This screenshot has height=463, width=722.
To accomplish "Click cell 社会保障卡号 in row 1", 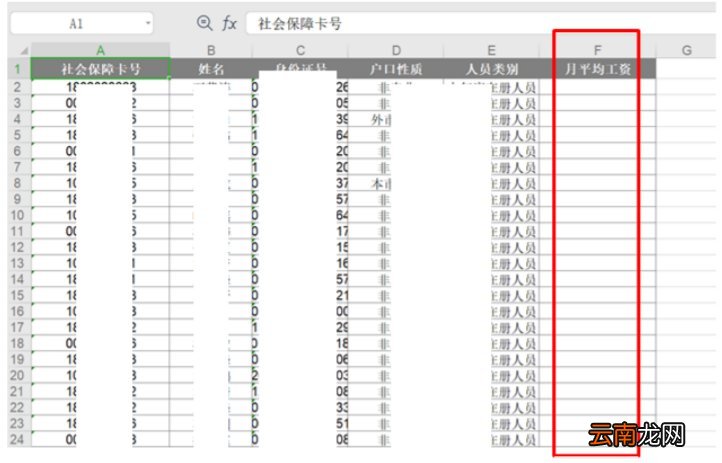I will pyautogui.click(x=100, y=69).
